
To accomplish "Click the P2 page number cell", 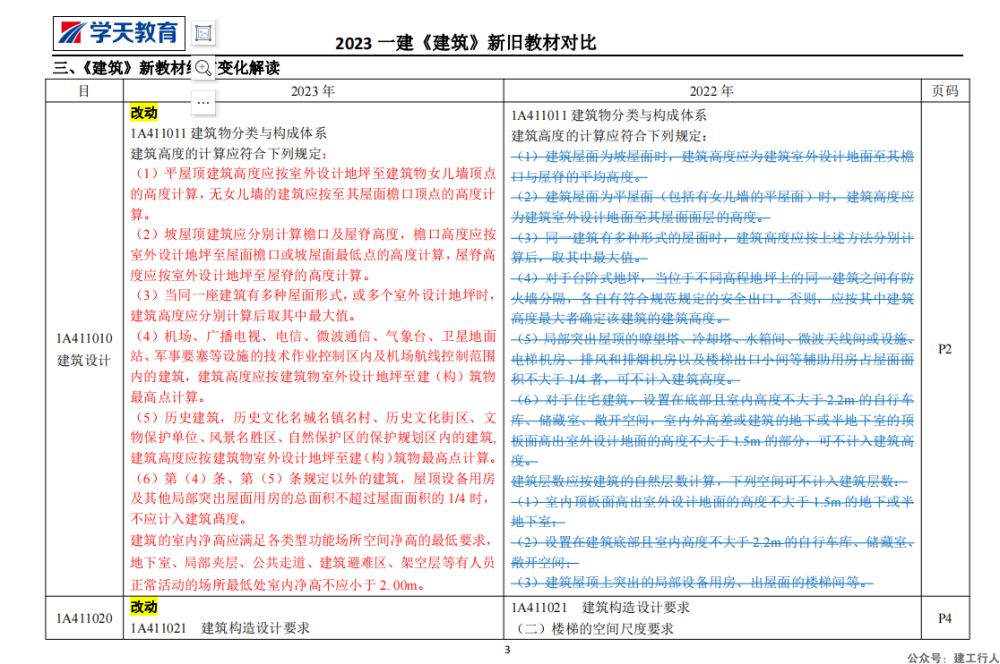I will 945,349.
